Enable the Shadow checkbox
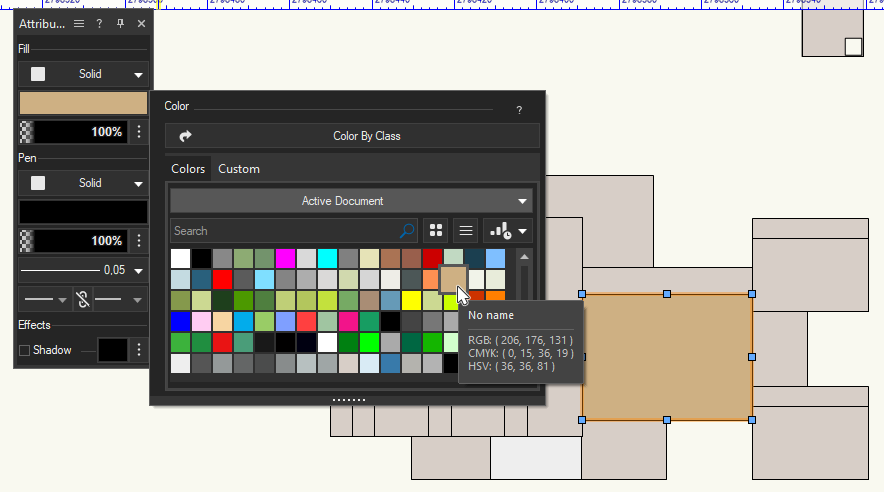The height and width of the screenshot is (492, 884). coord(24,350)
